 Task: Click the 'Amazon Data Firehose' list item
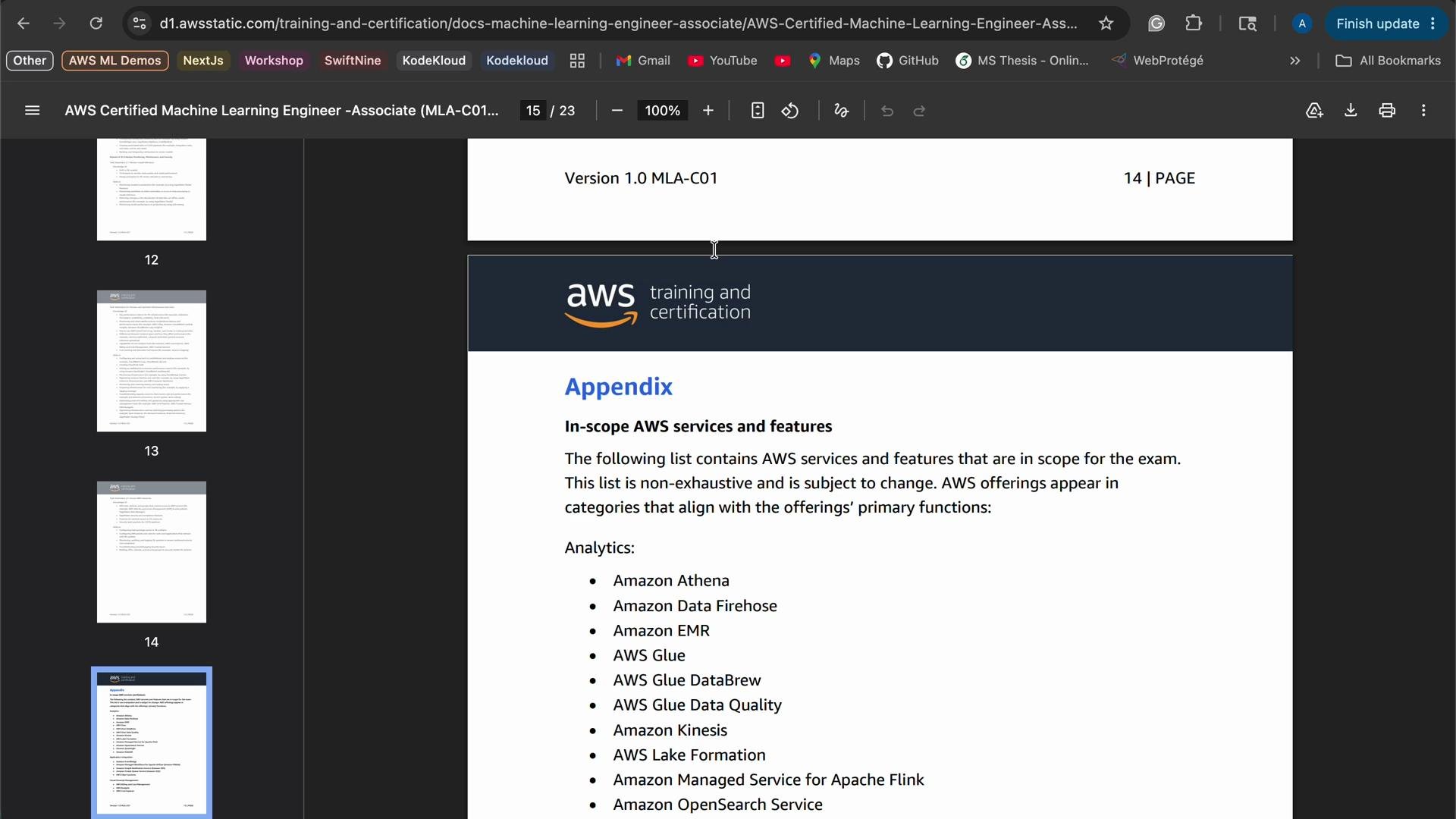tap(695, 606)
